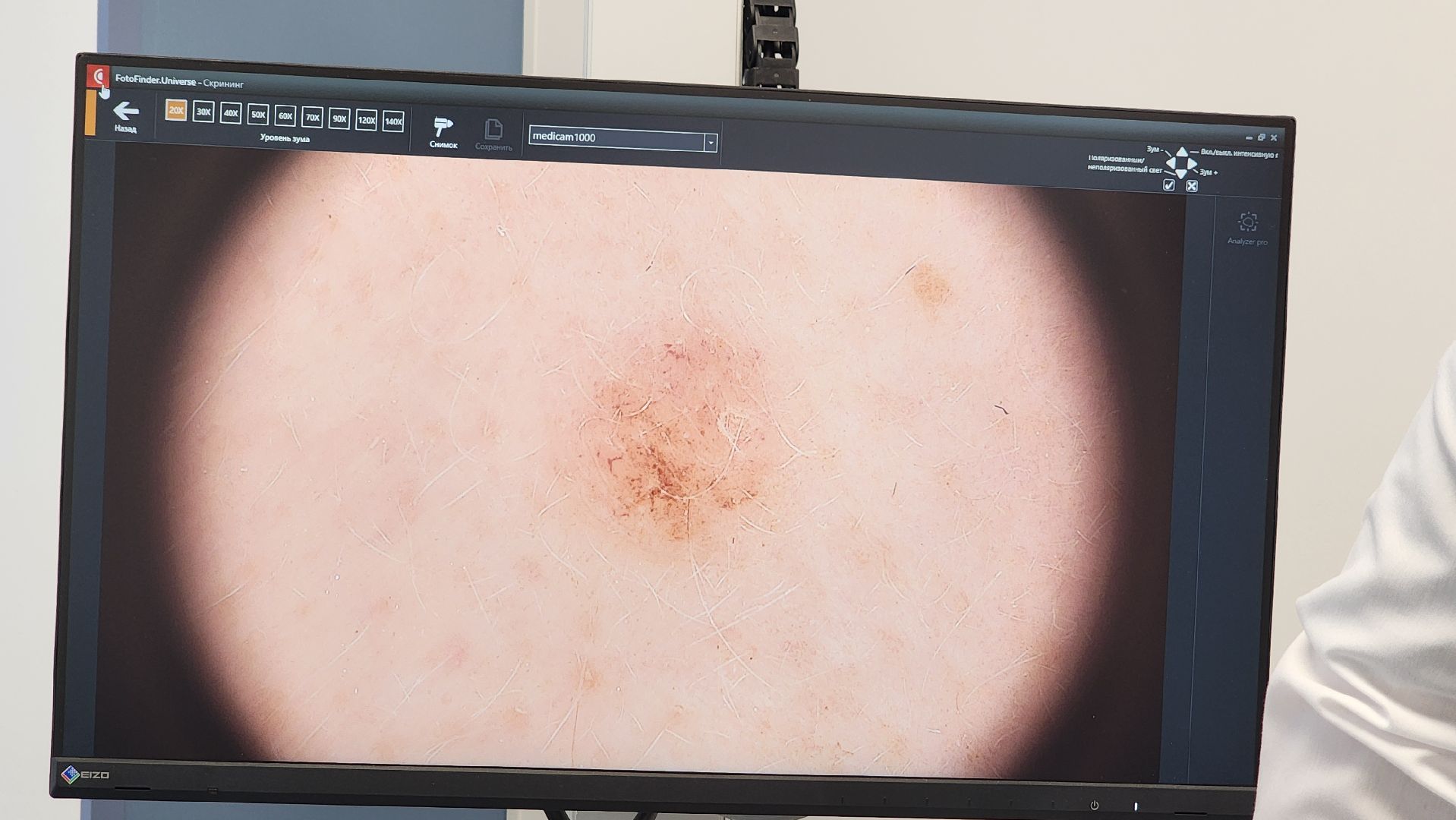
Task: Select the 20X zoom level
Action: (x=176, y=111)
